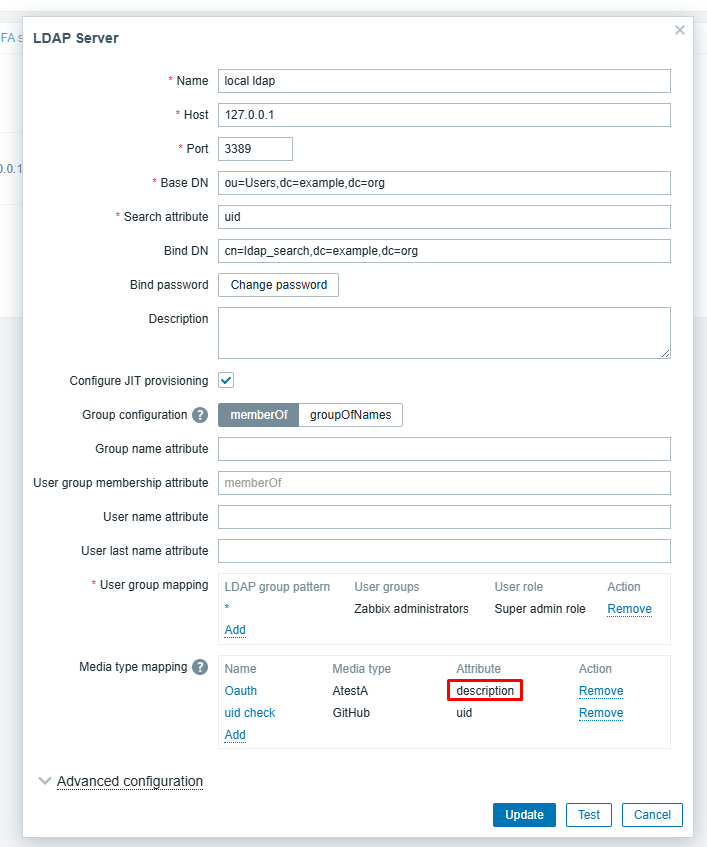This screenshot has height=847, width=707.
Task: Click the Group configuration help icon
Action: coord(200,415)
